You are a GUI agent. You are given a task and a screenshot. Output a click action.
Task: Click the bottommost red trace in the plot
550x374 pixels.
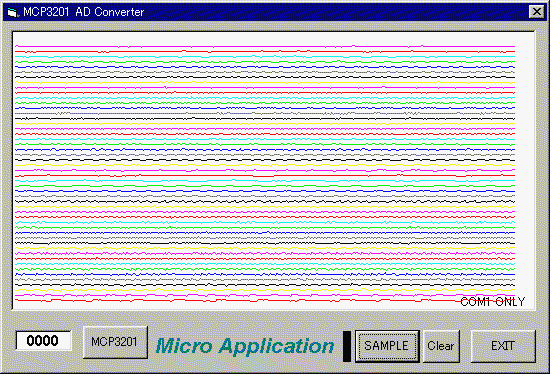pyautogui.click(x=265, y=300)
